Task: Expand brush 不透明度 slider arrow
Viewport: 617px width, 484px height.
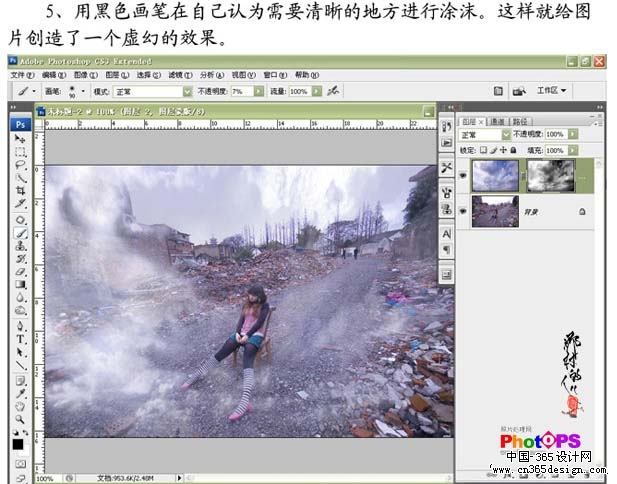Action: pyautogui.click(x=259, y=91)
